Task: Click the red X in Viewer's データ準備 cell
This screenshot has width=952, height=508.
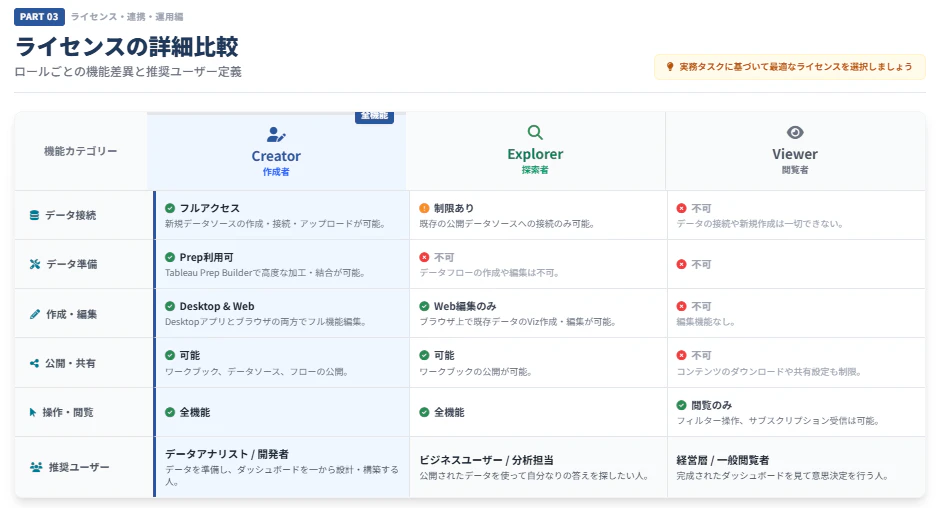Action: tap(681, 265)
